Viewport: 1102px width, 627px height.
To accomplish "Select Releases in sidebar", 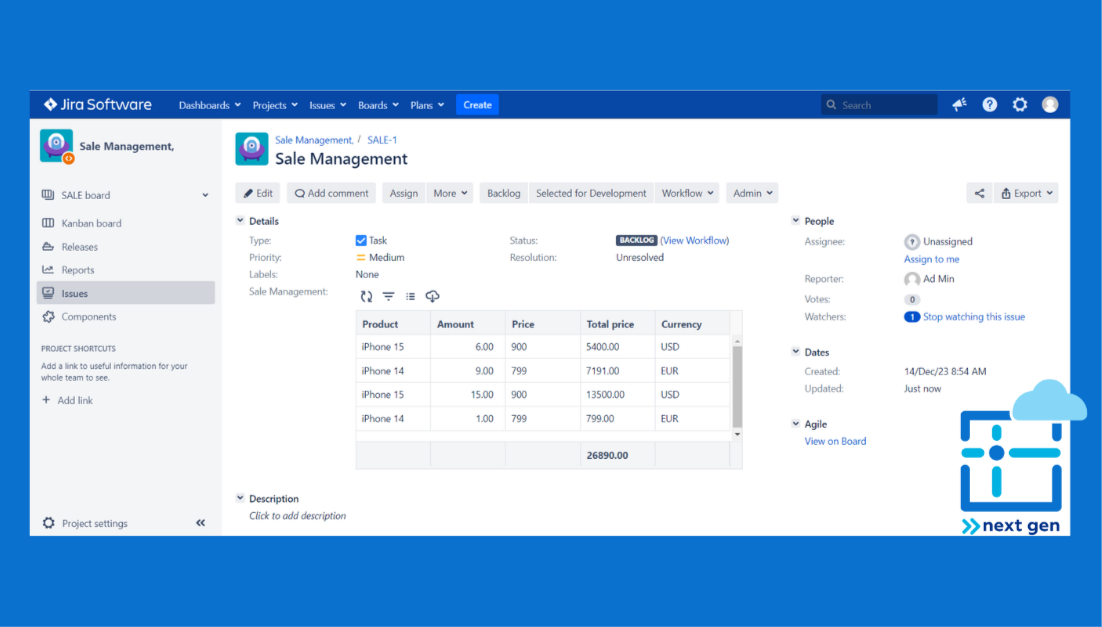I will click(x=126, y=247).
